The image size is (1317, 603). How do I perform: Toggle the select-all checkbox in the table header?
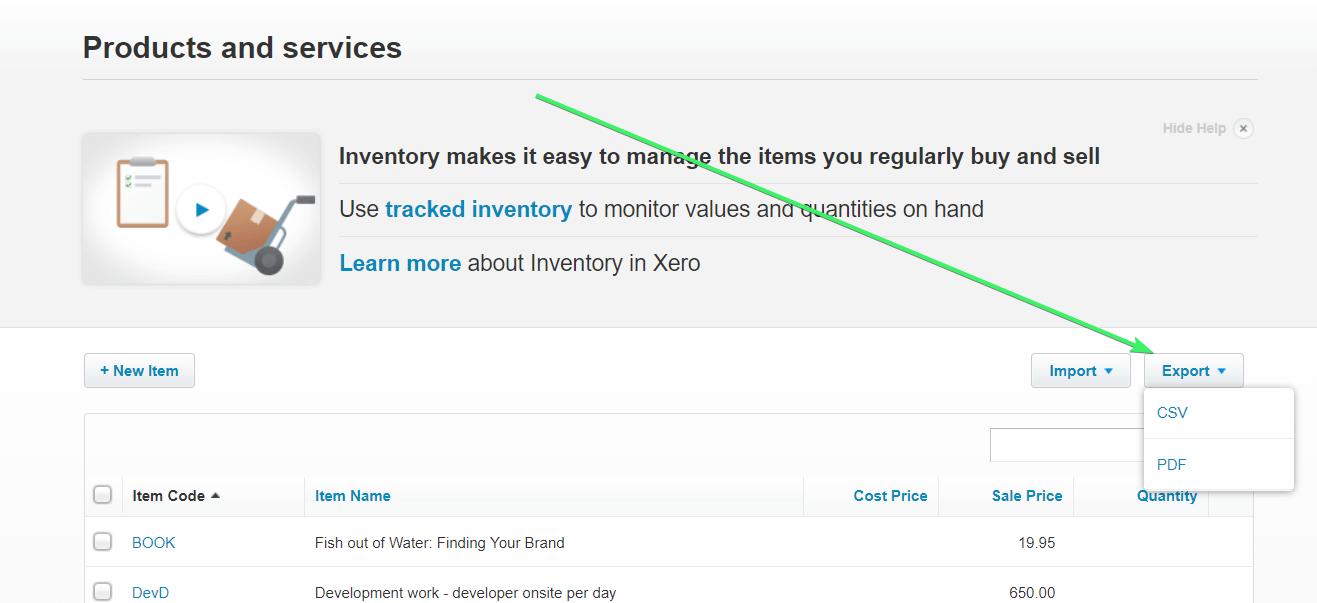102,493
